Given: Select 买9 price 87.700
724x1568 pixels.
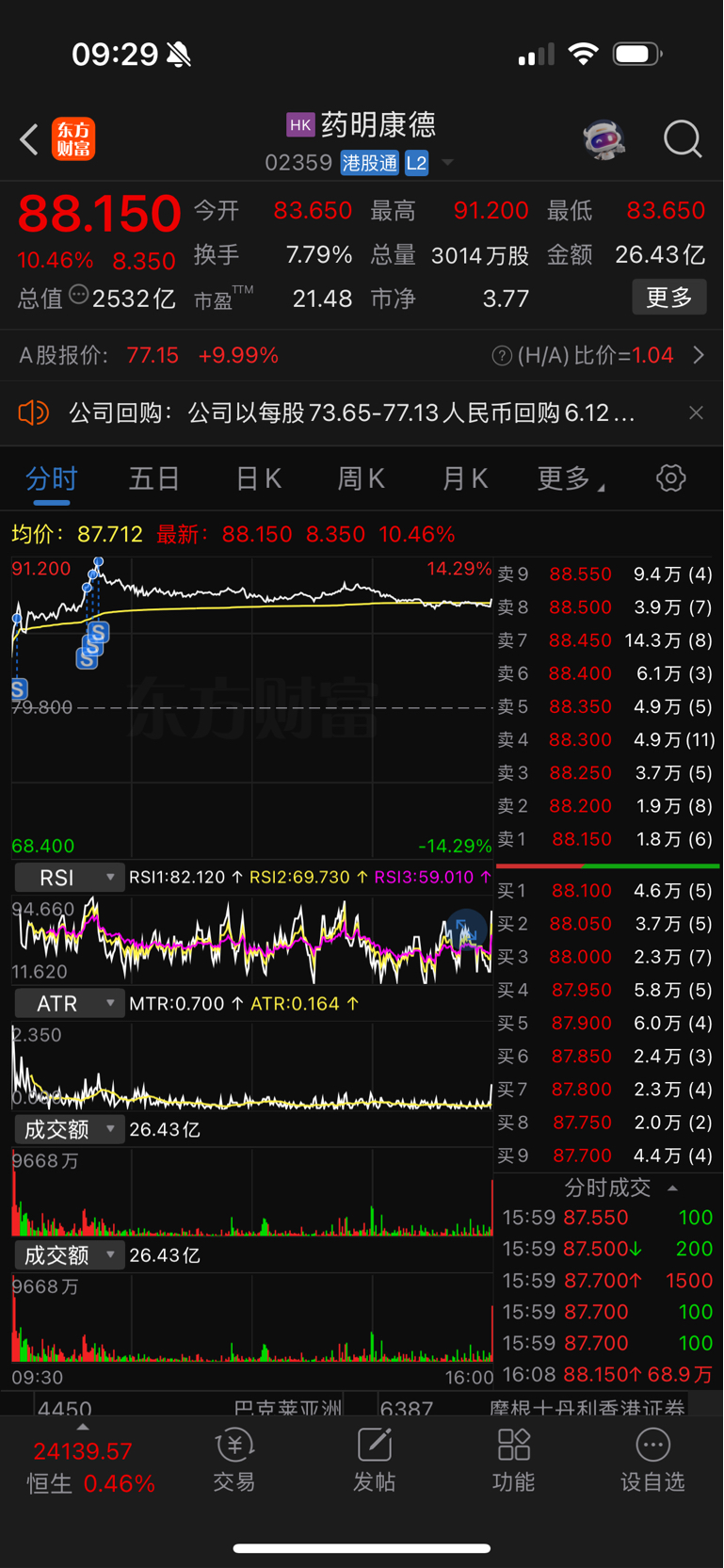Looking at the screenshot, I should click(x=582, y=1156).
